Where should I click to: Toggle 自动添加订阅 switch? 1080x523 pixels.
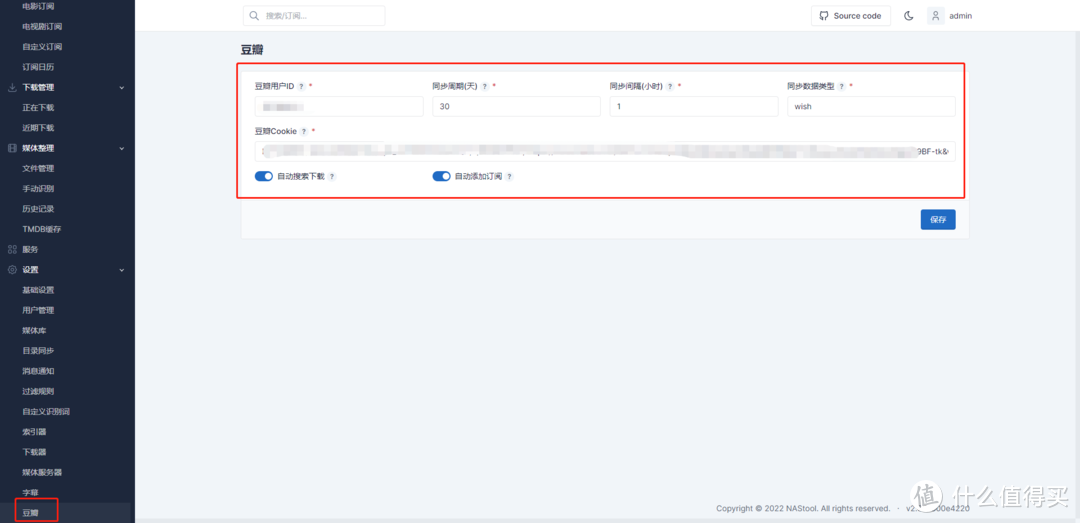442,176
